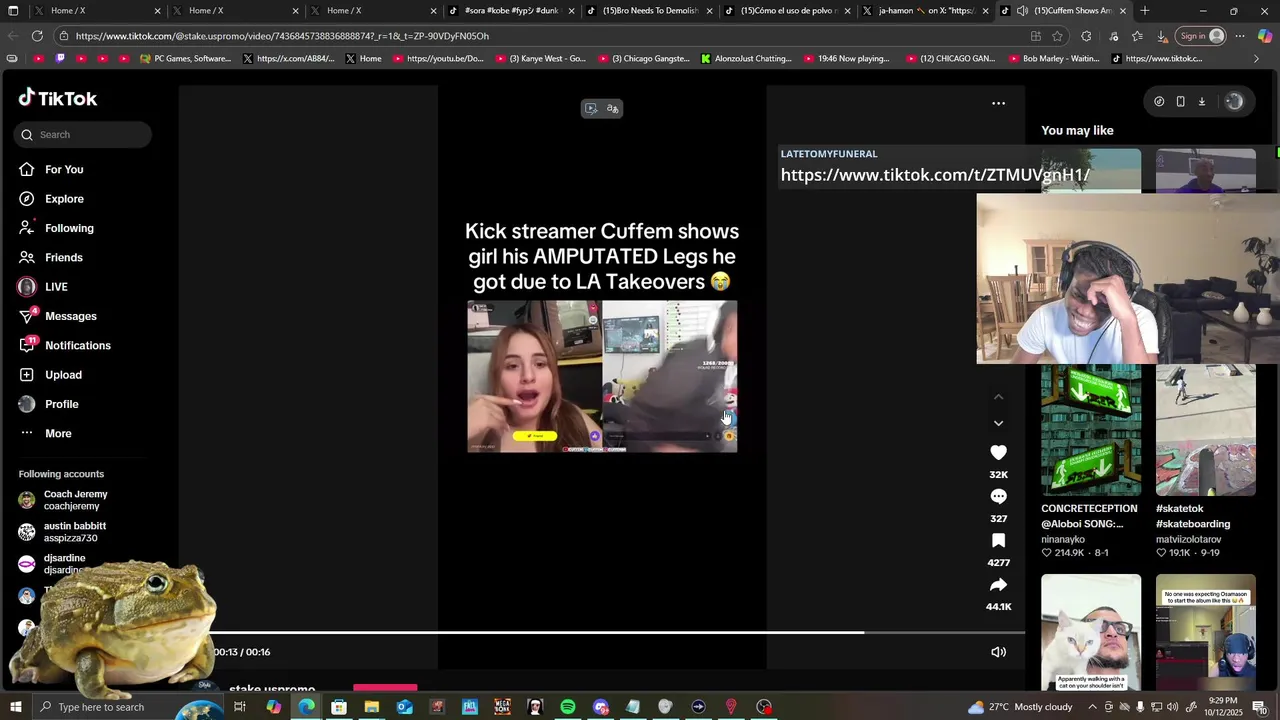1280x720 pixels.
Task: Seek on the video progress bar
Action: pyautogui.click(x=618, y=632)
